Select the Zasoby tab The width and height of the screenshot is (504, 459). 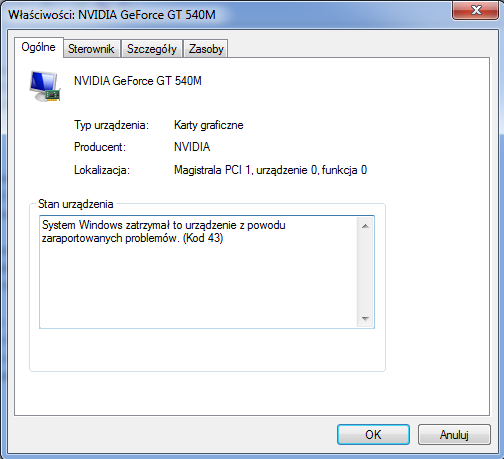coord(206,49)
